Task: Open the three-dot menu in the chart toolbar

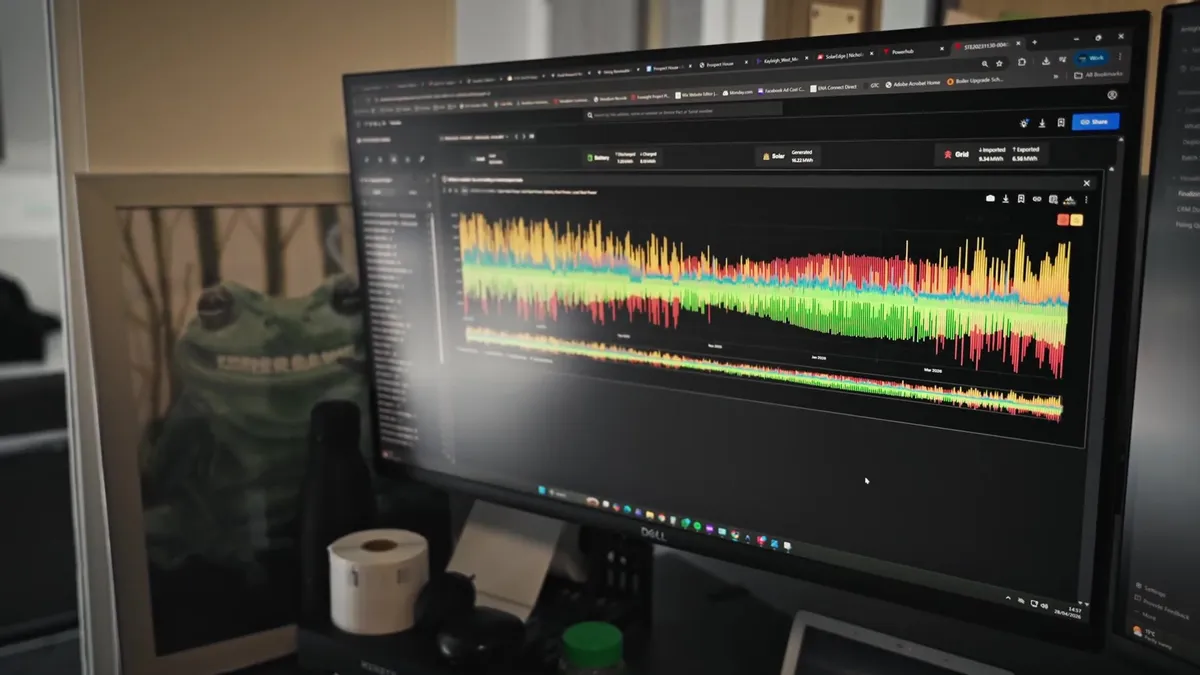Action: 1086,200
